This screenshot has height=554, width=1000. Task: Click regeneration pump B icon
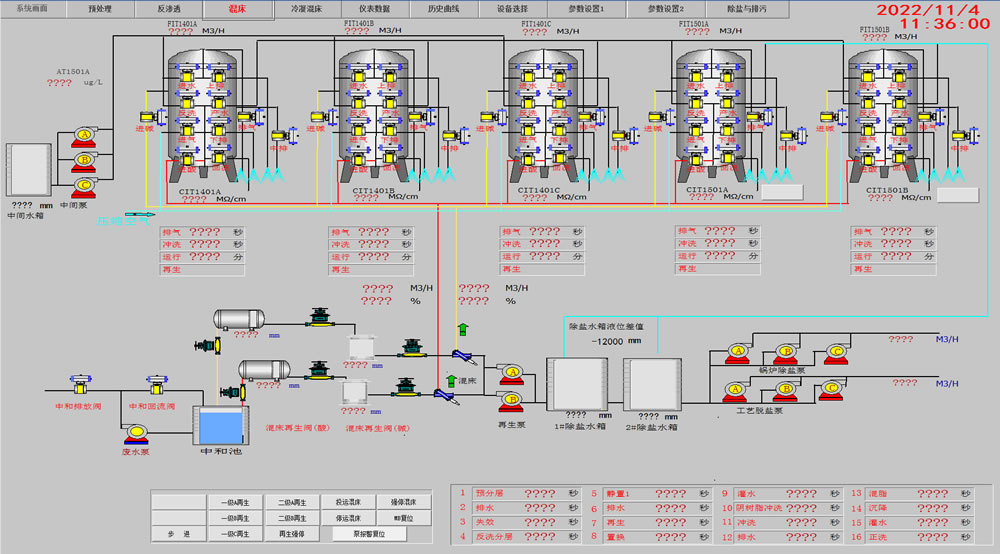coord(512,400)
